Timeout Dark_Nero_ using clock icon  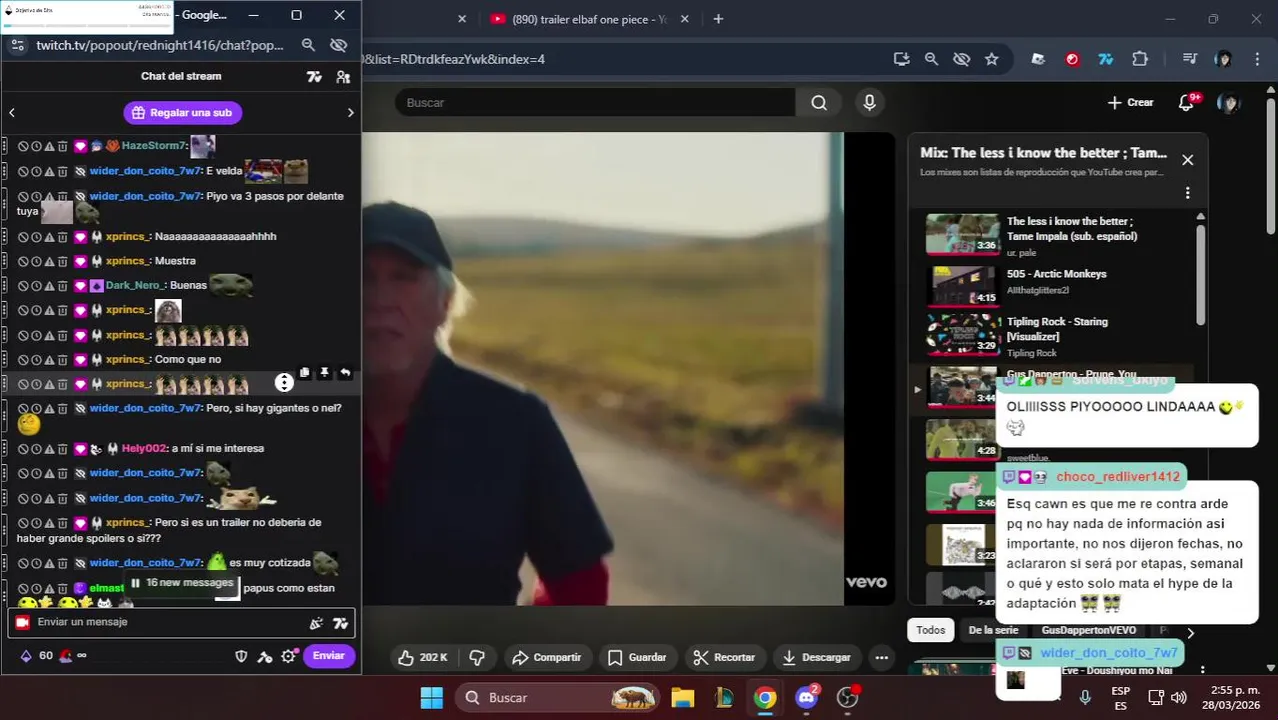tap(36, 285)
